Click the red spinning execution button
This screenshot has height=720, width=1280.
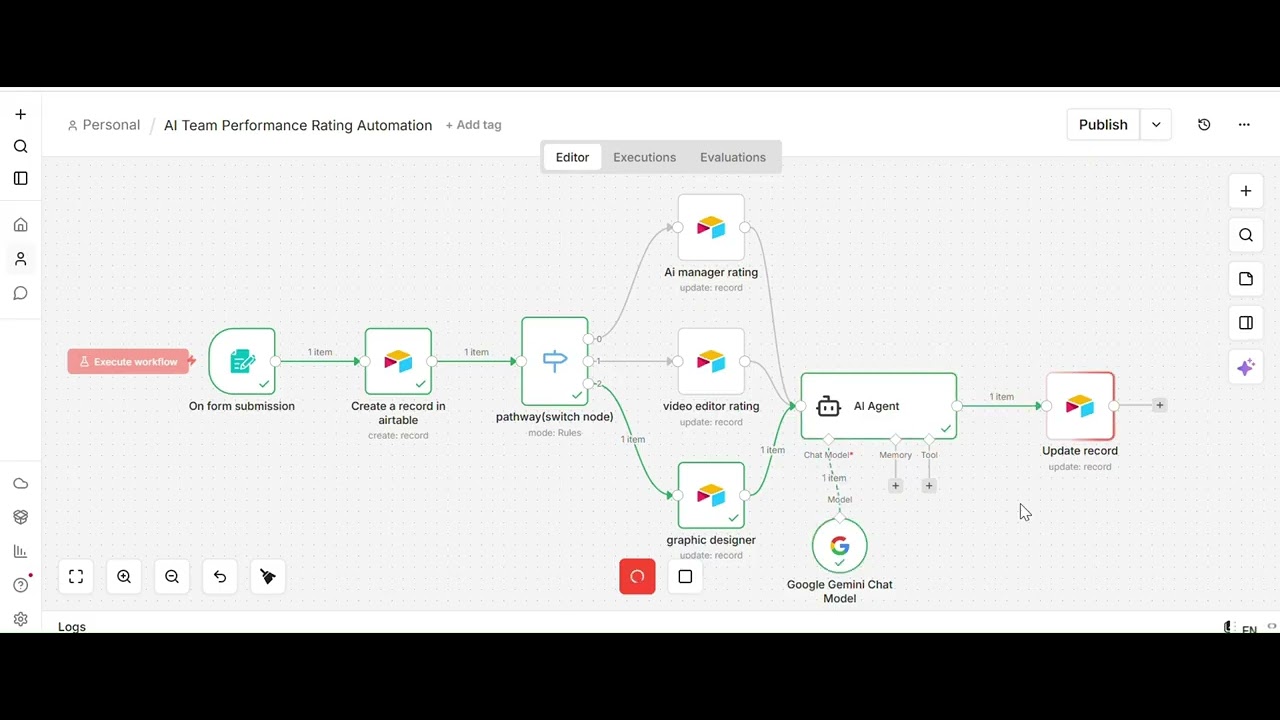point(637,576)
